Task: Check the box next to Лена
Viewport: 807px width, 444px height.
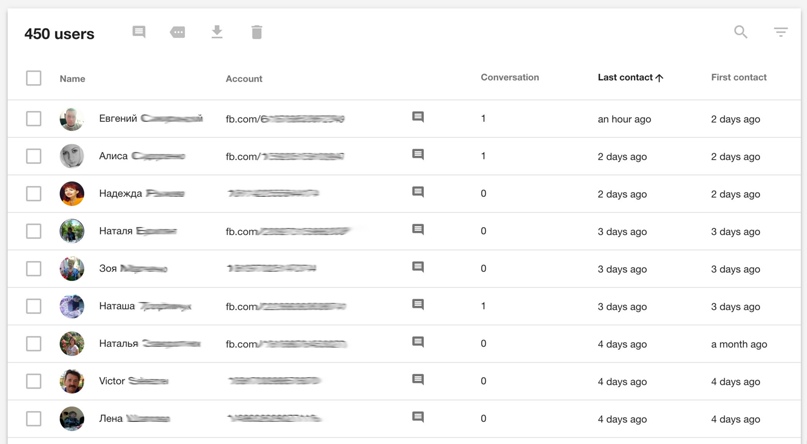Action: 34,419
